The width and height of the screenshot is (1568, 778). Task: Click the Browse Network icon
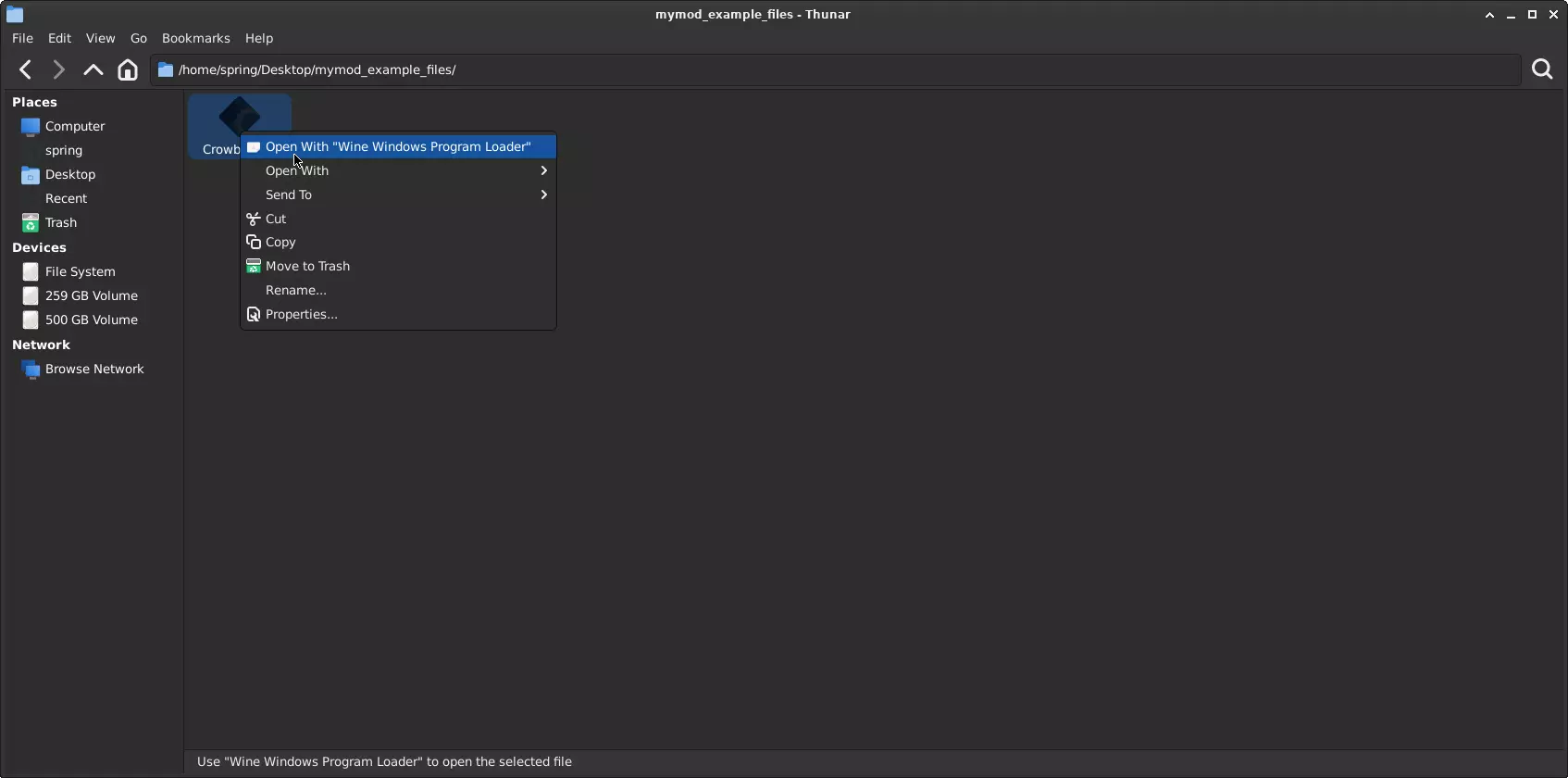pyautogui.click(x=31, y=369)
